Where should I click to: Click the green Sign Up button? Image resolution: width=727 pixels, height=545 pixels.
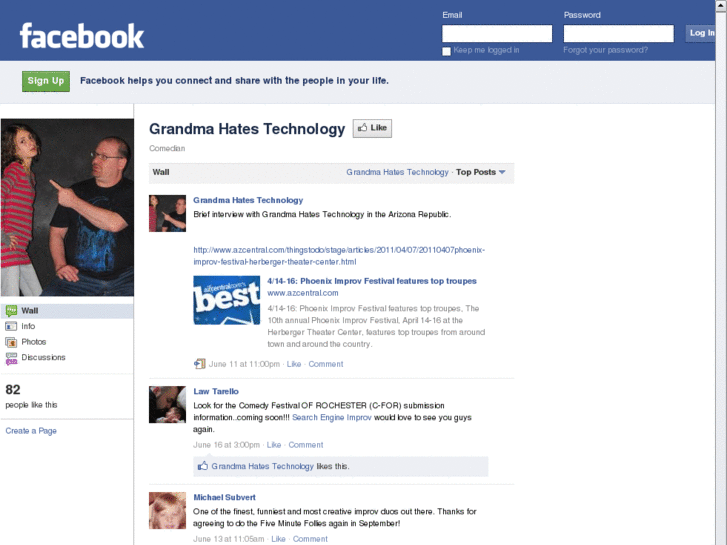click(46, 81)
